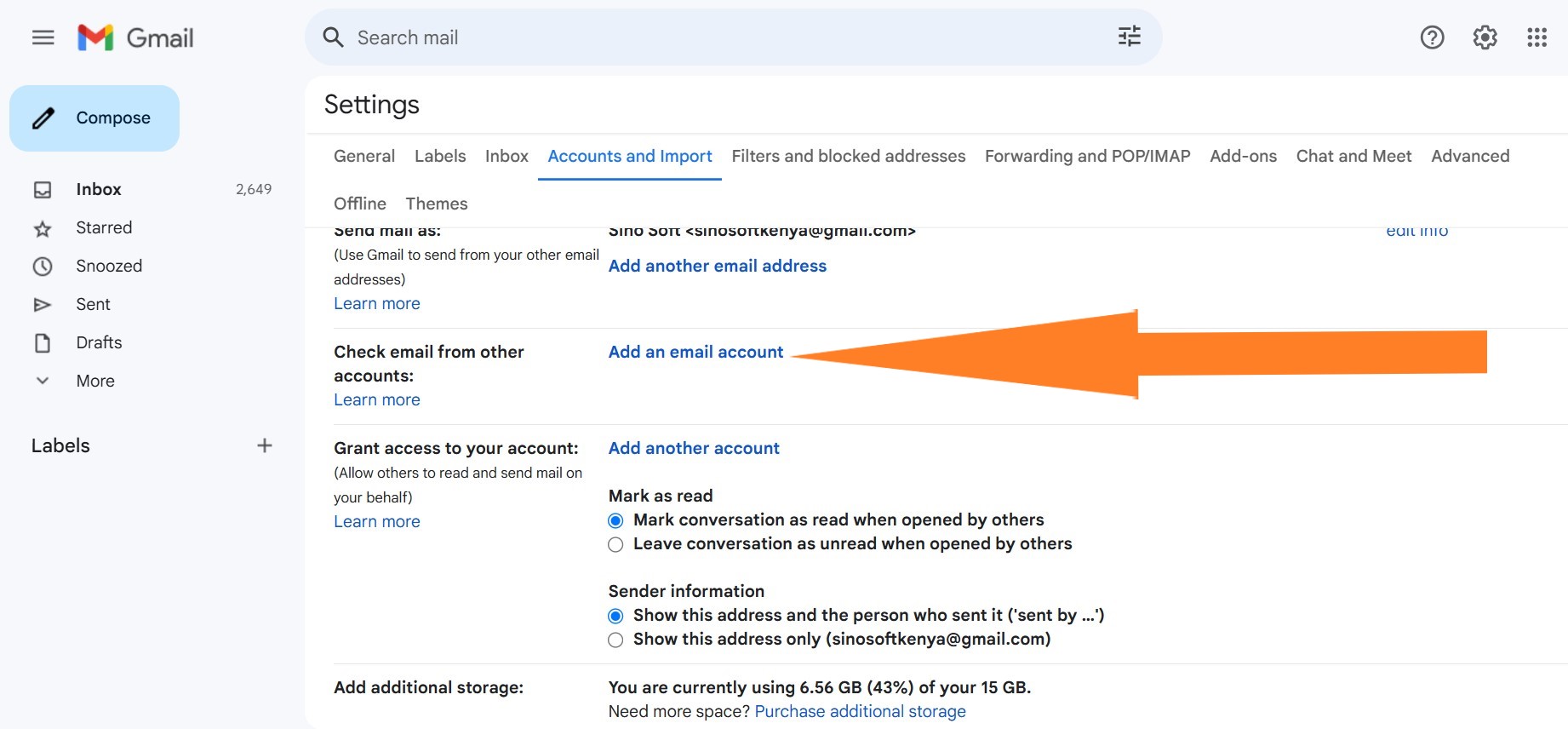Open the Themes settings tab
The image size is (1568, 729).
[x=437, y=204]
